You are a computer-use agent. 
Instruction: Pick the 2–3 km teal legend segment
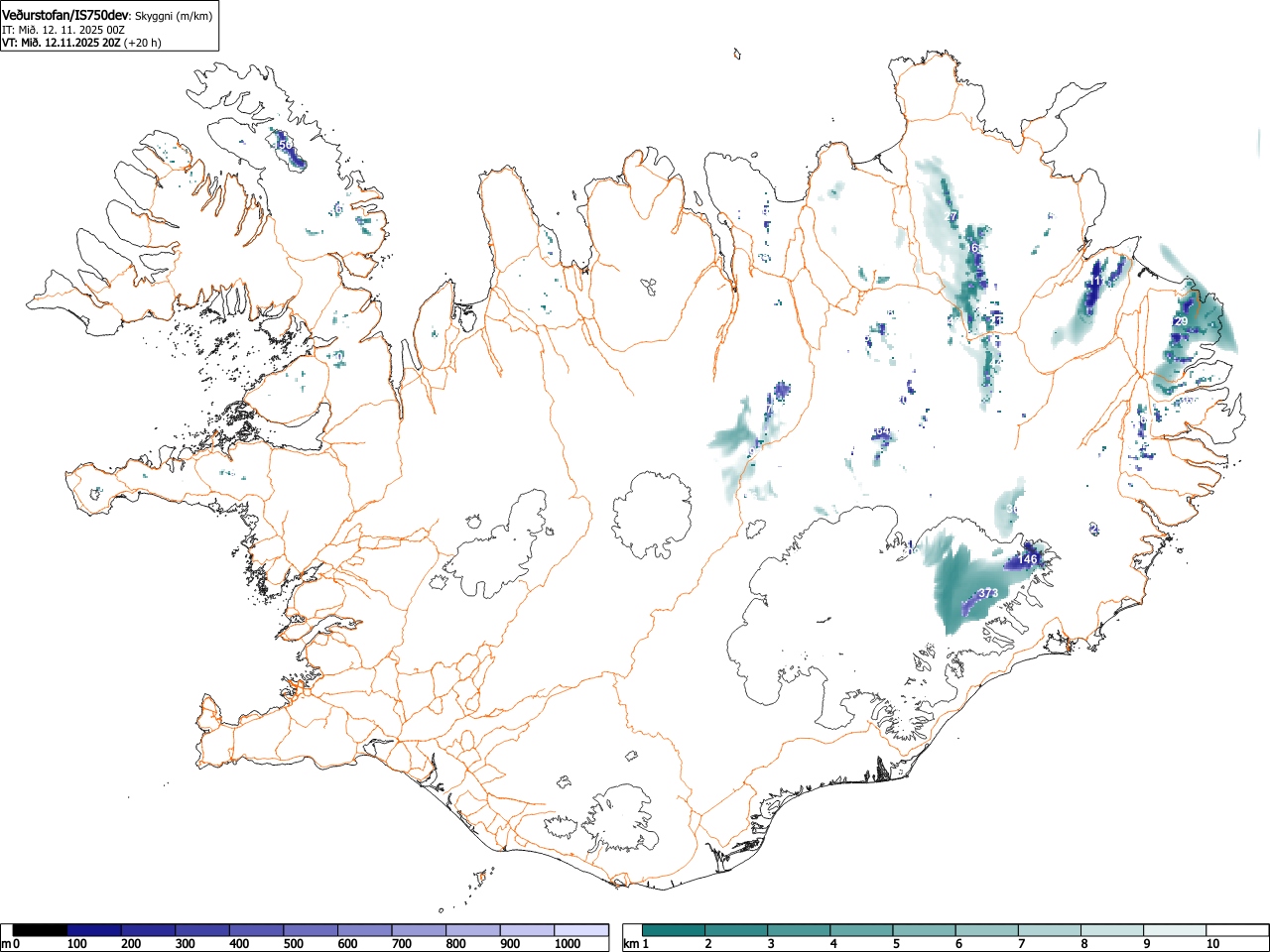point(737,930)
